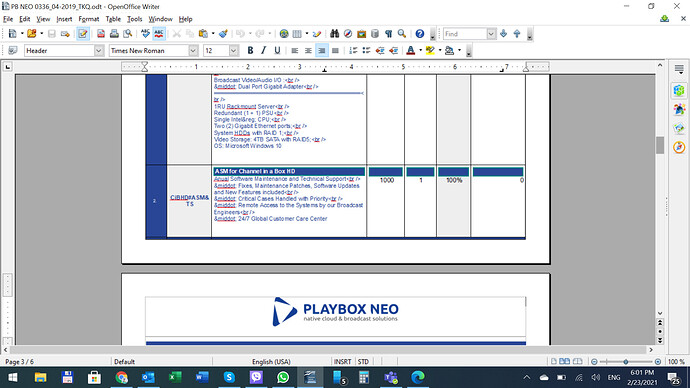
Task: Click the Spelling and Grammar check icon
Action: point(145,34)
